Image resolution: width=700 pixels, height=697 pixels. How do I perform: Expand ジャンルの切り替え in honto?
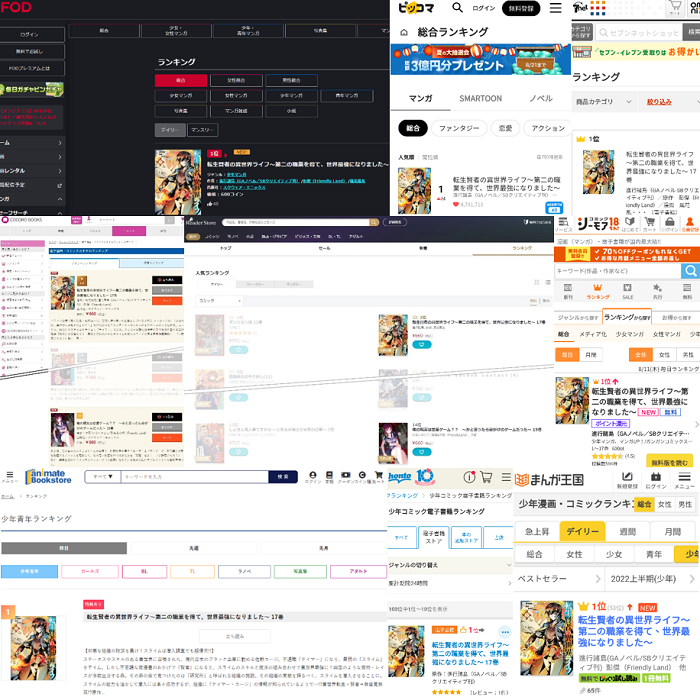[450, 565]
